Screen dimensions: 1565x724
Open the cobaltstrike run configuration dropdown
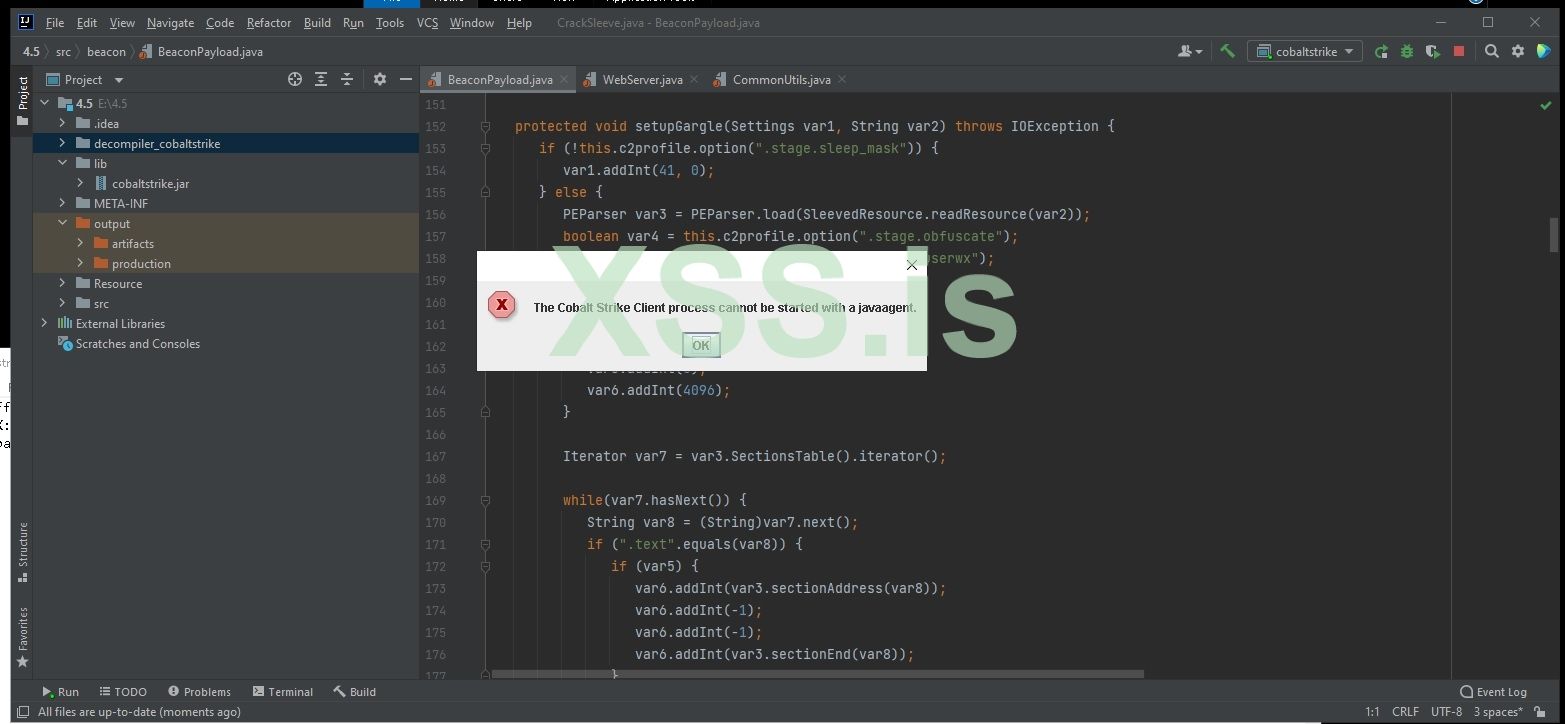[x=1307, y=51]
